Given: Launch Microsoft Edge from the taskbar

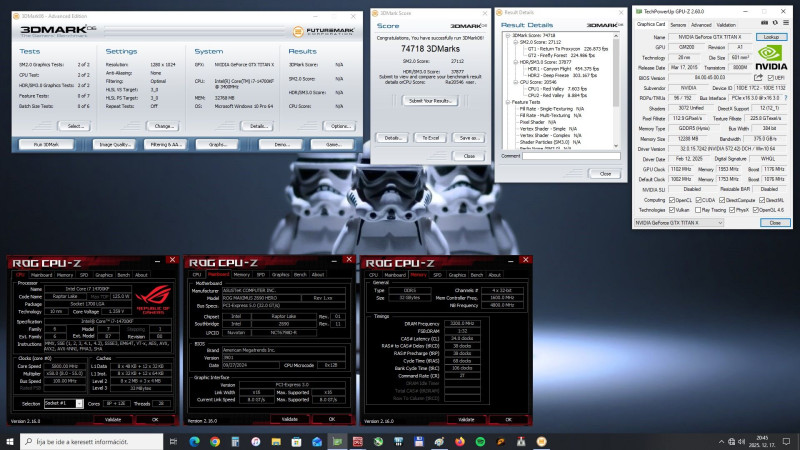Looking at the screenshot, I should tap(194, 441).
